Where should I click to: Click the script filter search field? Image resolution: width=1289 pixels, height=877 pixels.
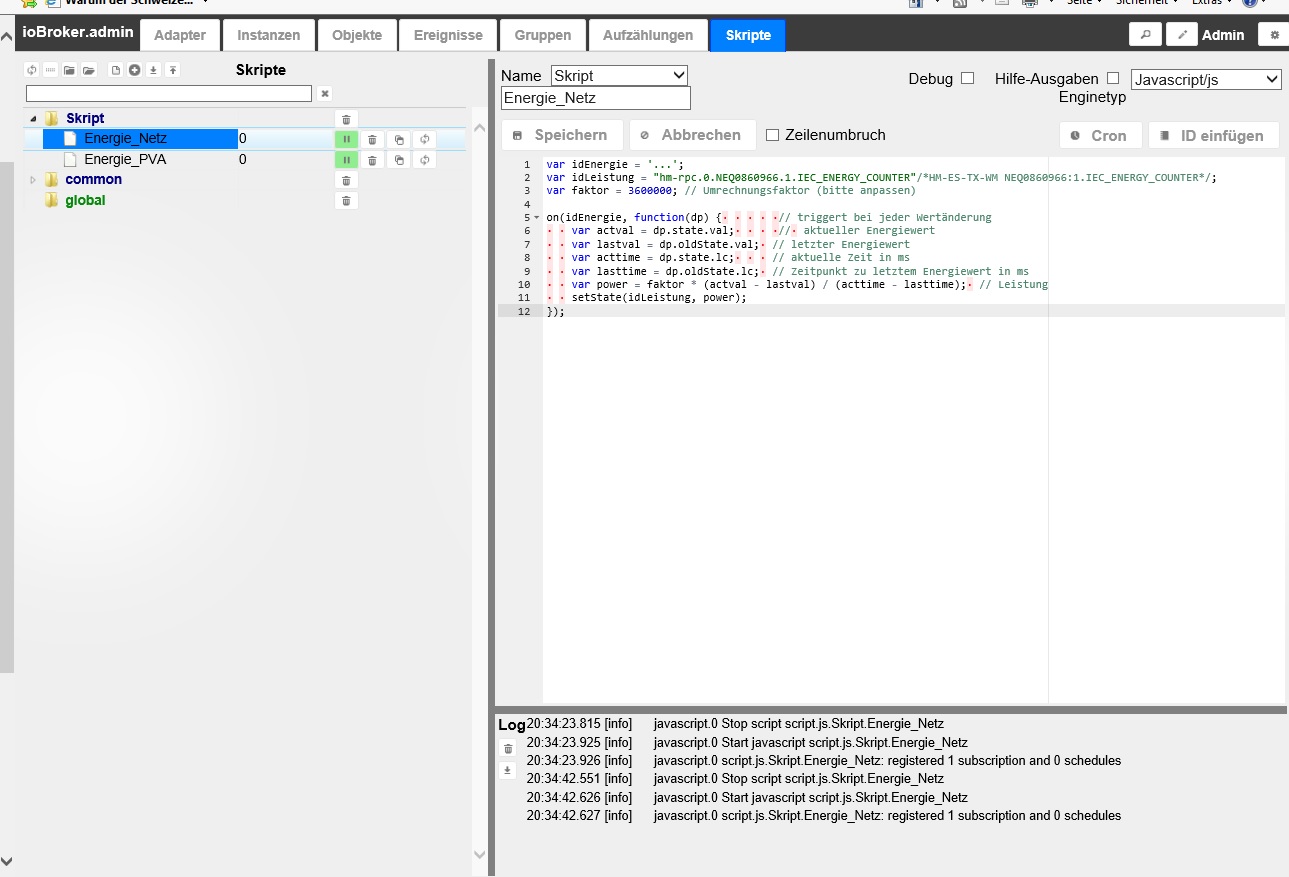click(169, 93)
